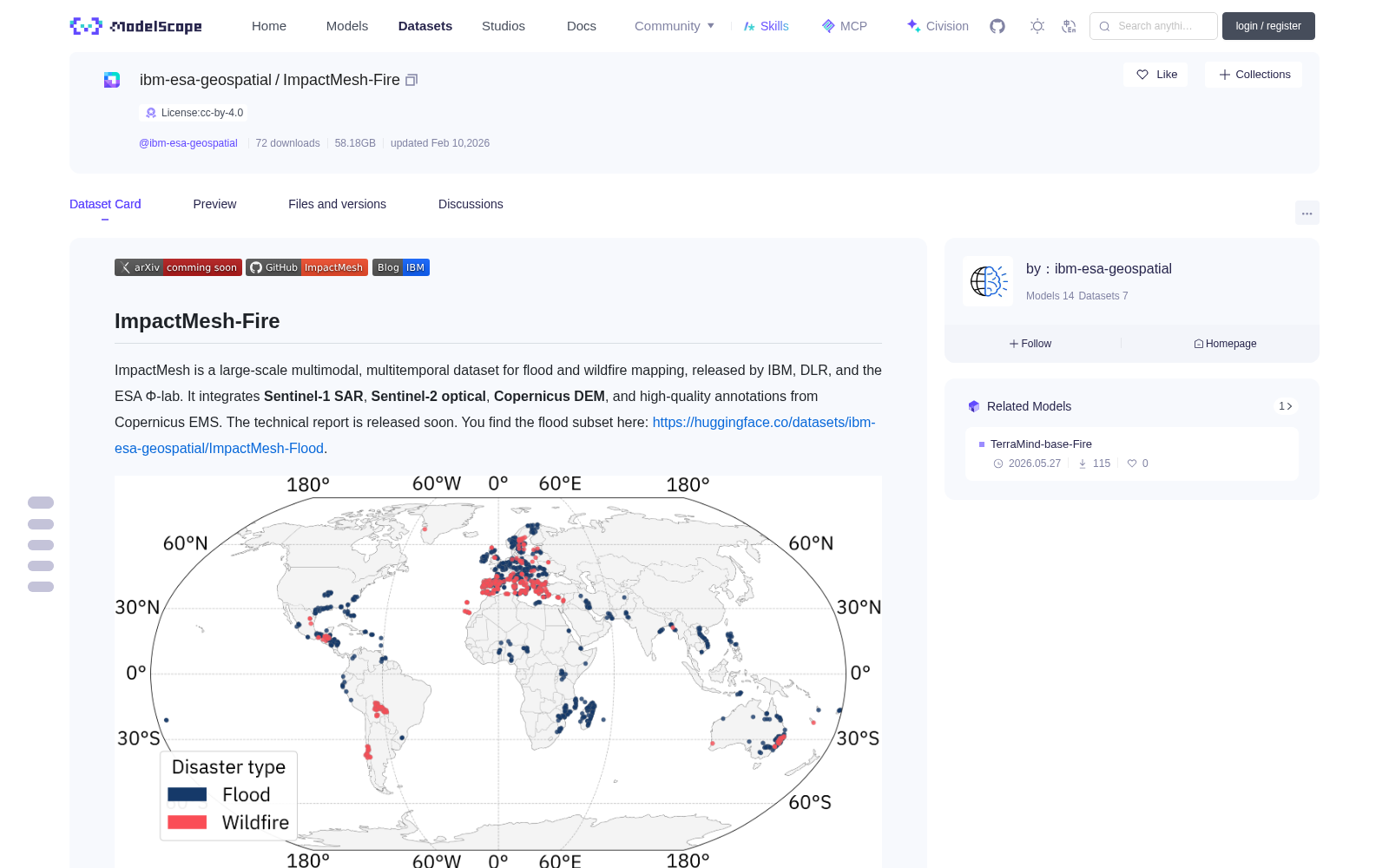The height and width of the screenshot is (868, 1389).
Task: Click the 2026.05.27 date on related model
Action: 1035,464
